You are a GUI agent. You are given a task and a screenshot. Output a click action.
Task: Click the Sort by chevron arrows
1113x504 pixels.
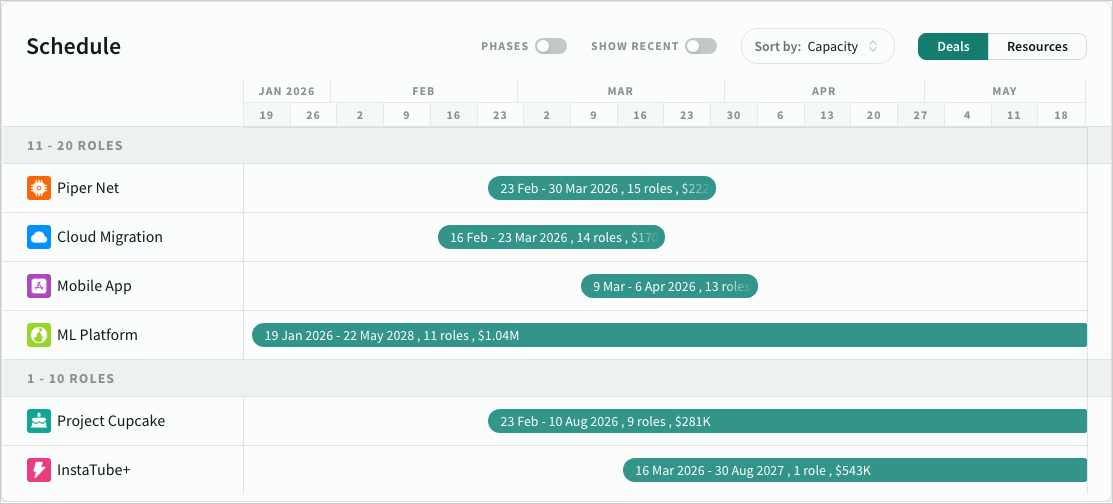(873, 46)
